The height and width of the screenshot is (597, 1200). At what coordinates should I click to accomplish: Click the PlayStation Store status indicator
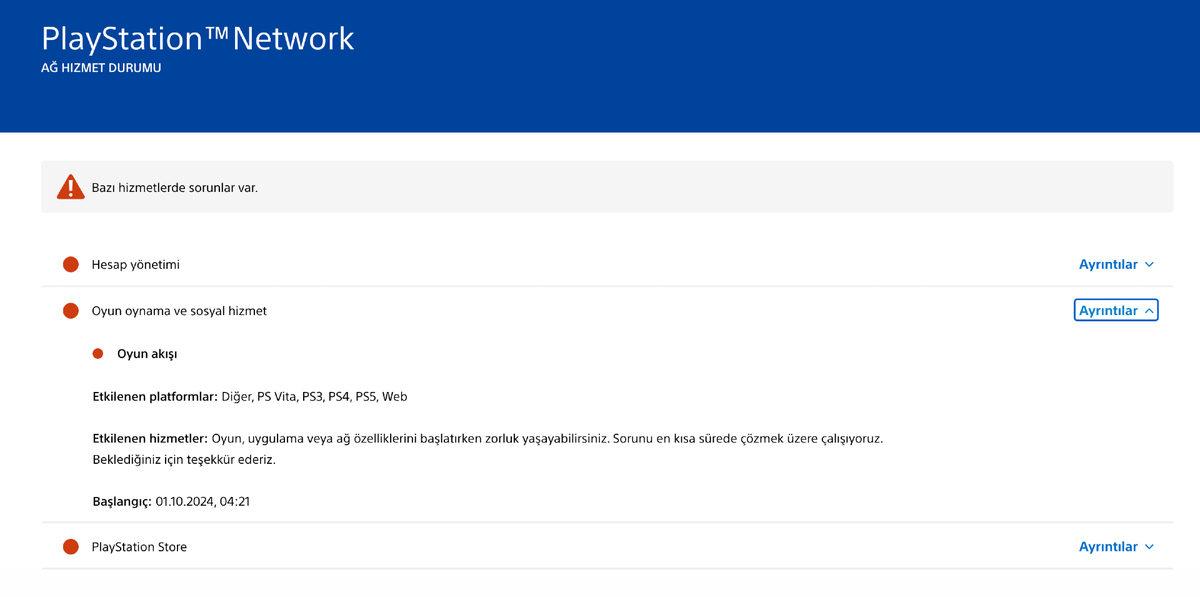point(70,546)
